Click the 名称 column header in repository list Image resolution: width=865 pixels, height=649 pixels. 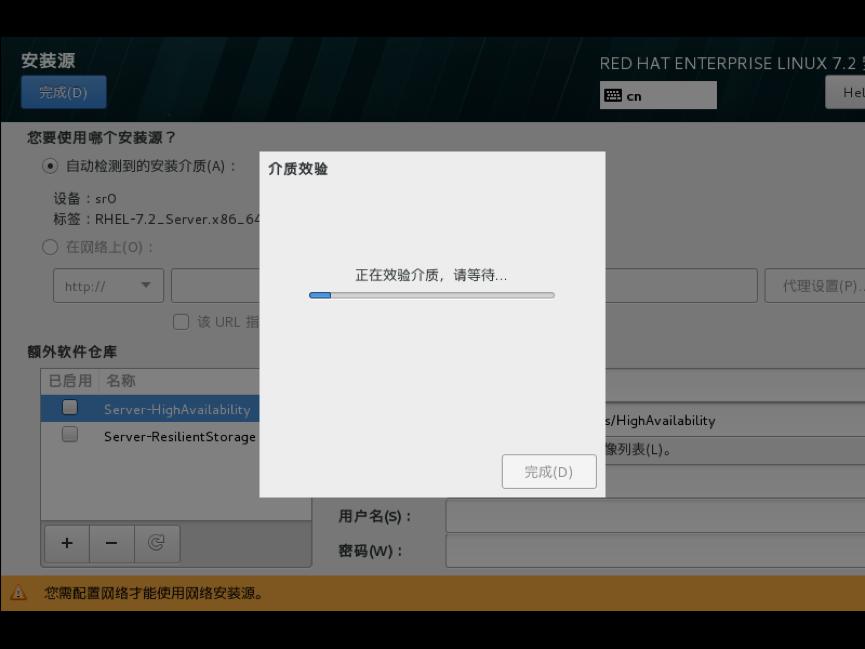coord(121,381)
